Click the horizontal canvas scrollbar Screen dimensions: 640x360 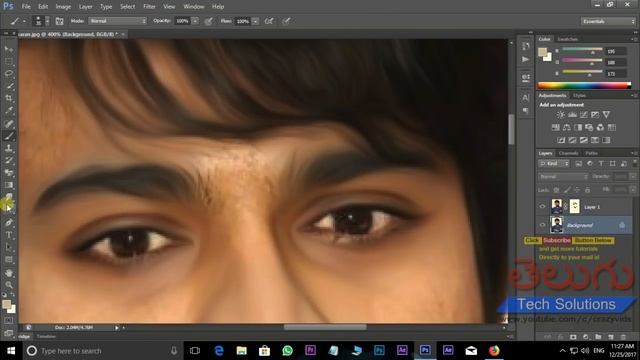325,327
